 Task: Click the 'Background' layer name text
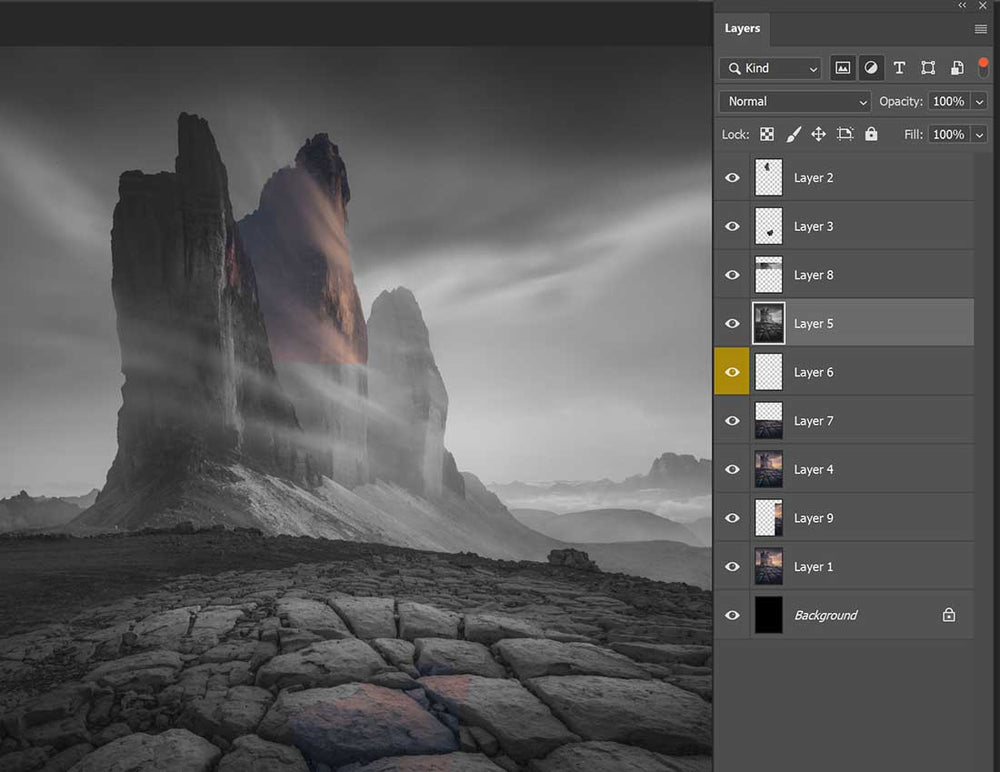click(x=826, y=615)
